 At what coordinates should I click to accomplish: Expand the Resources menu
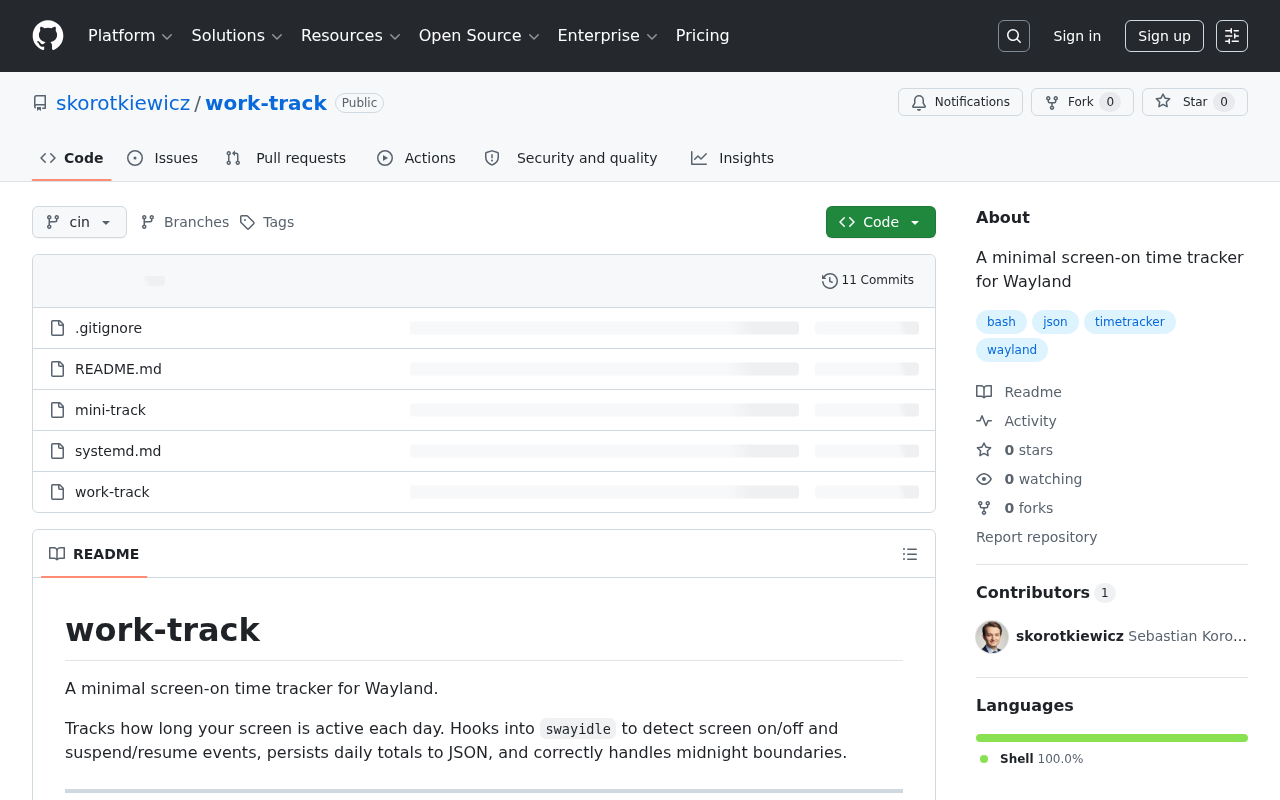coord(351,36)
